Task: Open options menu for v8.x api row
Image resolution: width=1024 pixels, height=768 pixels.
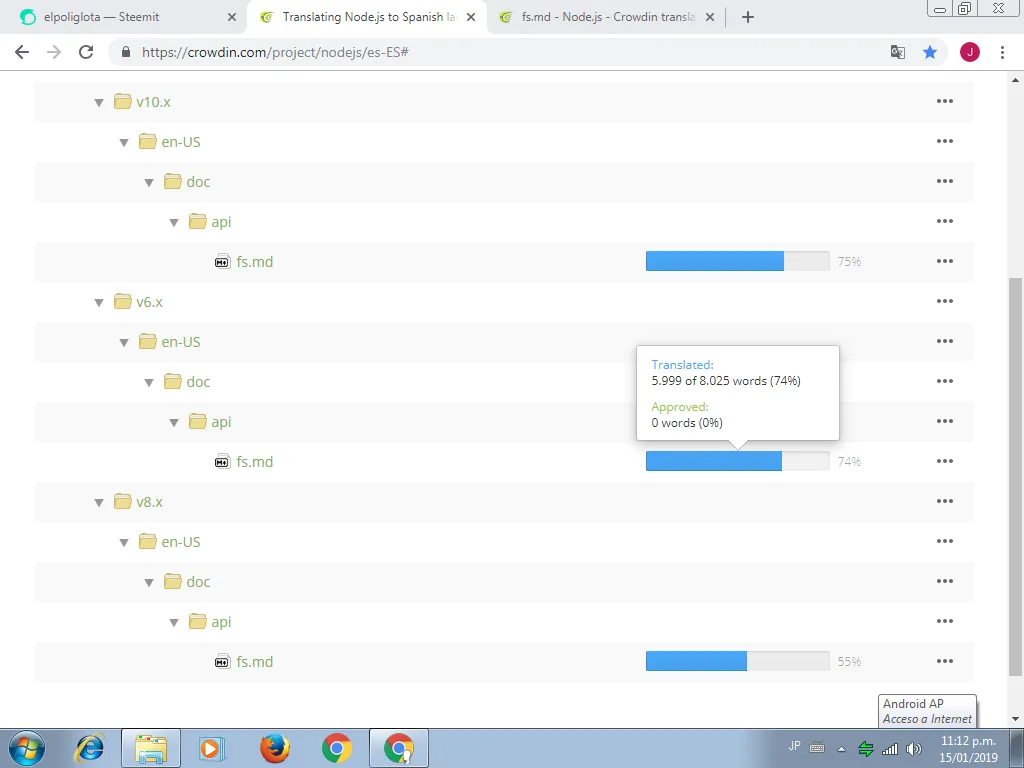Action: coord(944,621)
